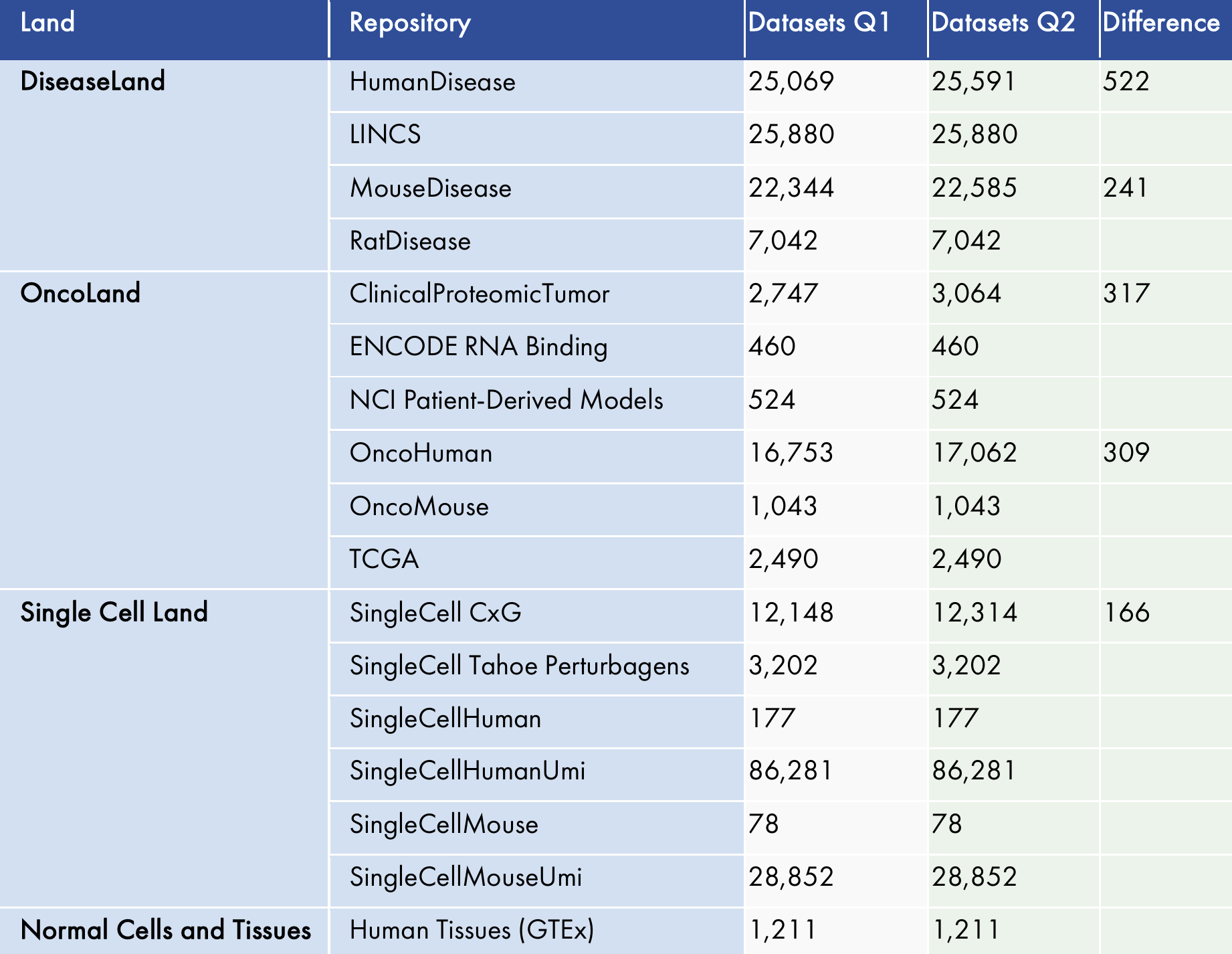Select the RatDisease Datasets Q2 value
Image resolution: width=1232 pixels, height=954 pixels.
pos(966,241)
